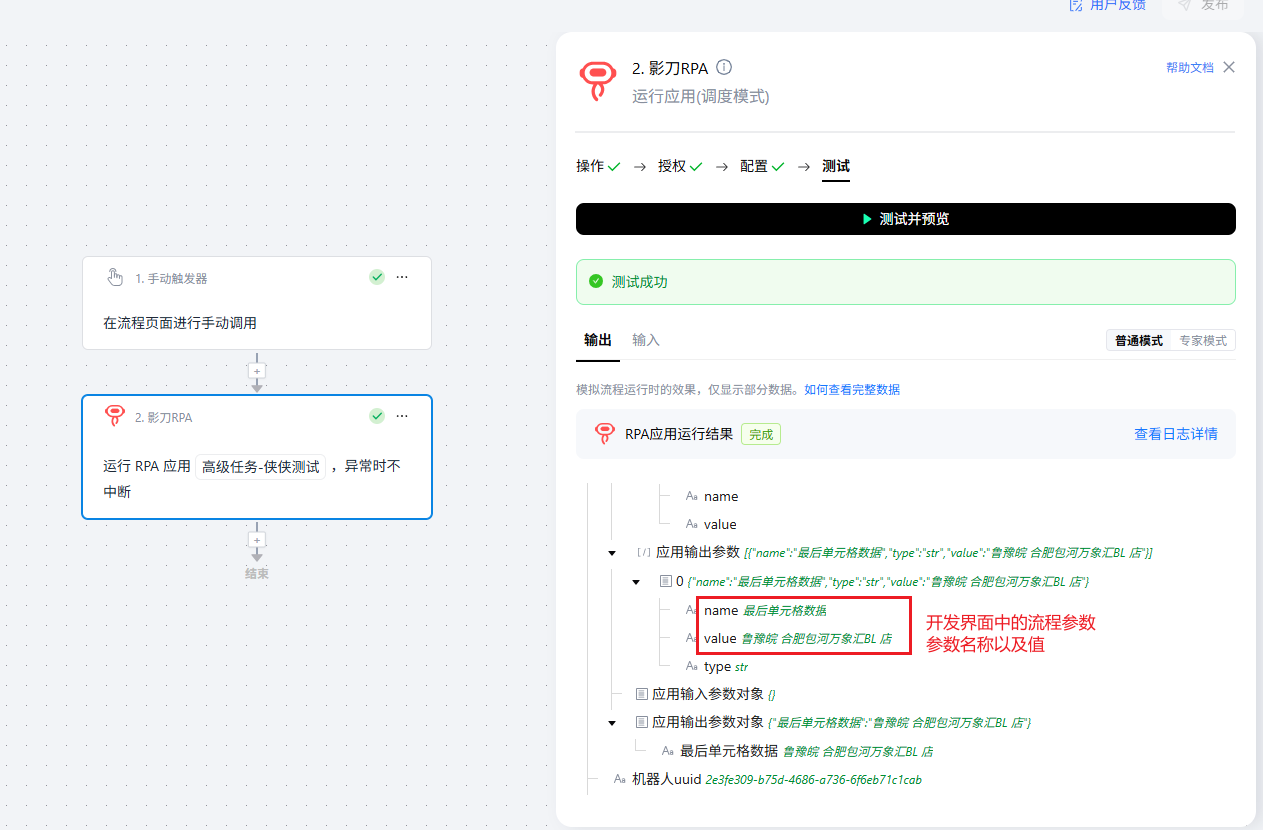Click the upper value tree row without value

click(711, 525)
